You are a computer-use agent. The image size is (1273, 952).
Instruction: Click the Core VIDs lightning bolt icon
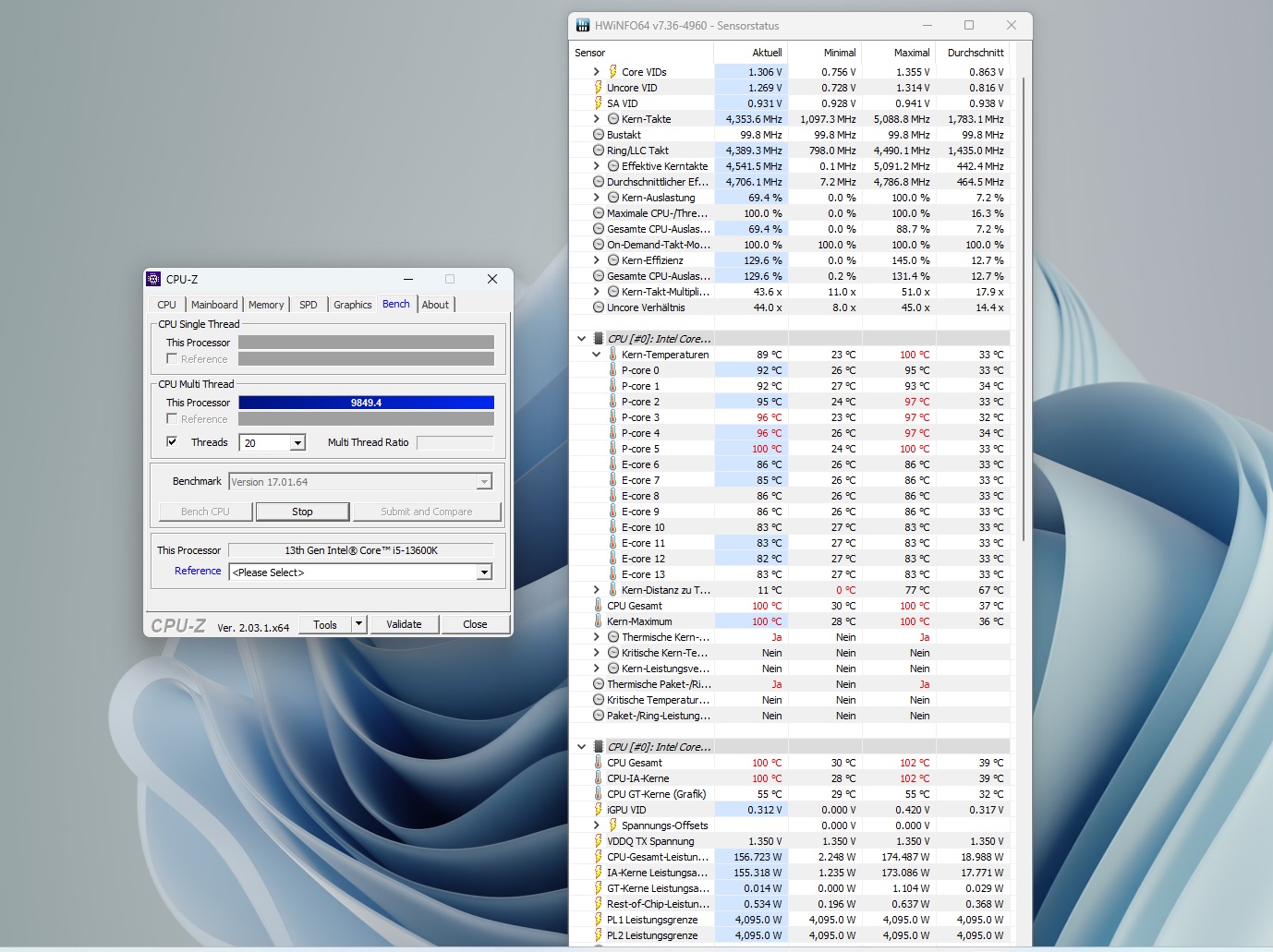coord(612,71)
